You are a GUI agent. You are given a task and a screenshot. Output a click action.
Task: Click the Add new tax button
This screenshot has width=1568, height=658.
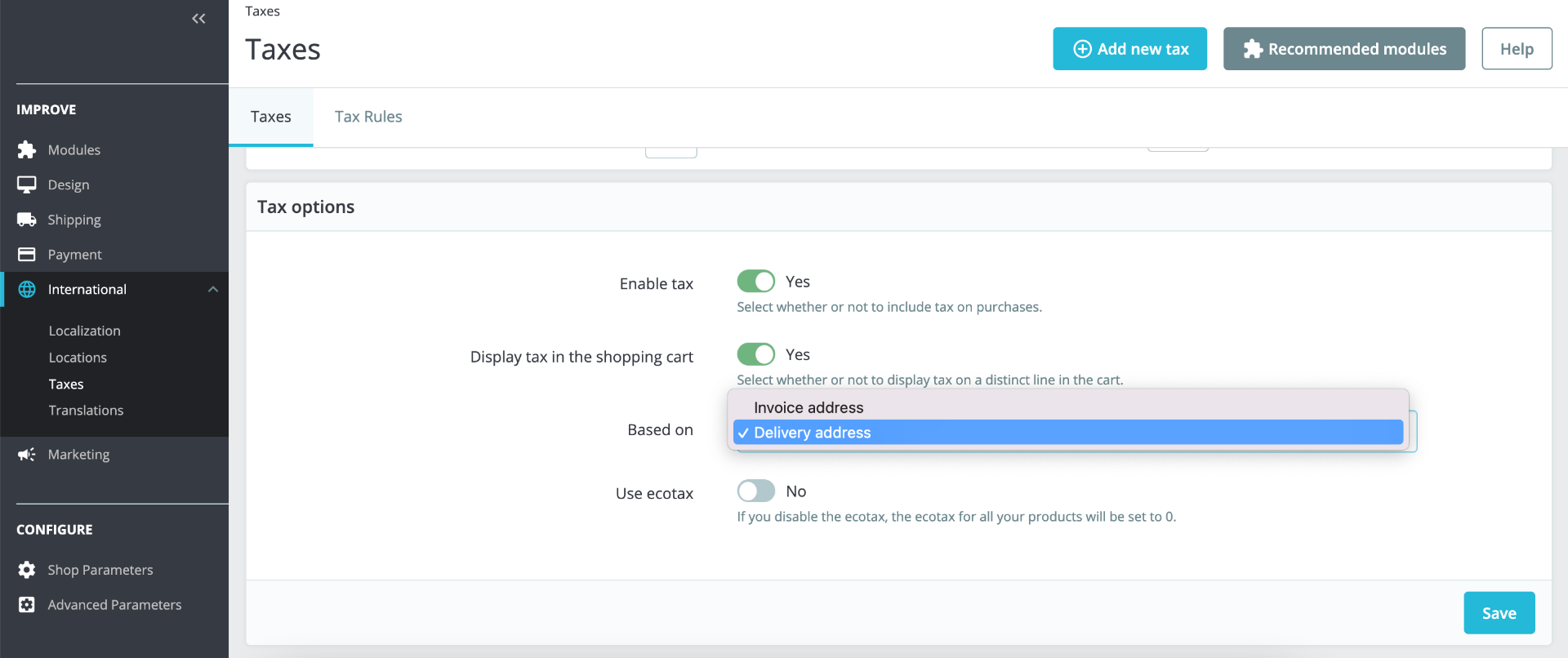coord(1129,49)
